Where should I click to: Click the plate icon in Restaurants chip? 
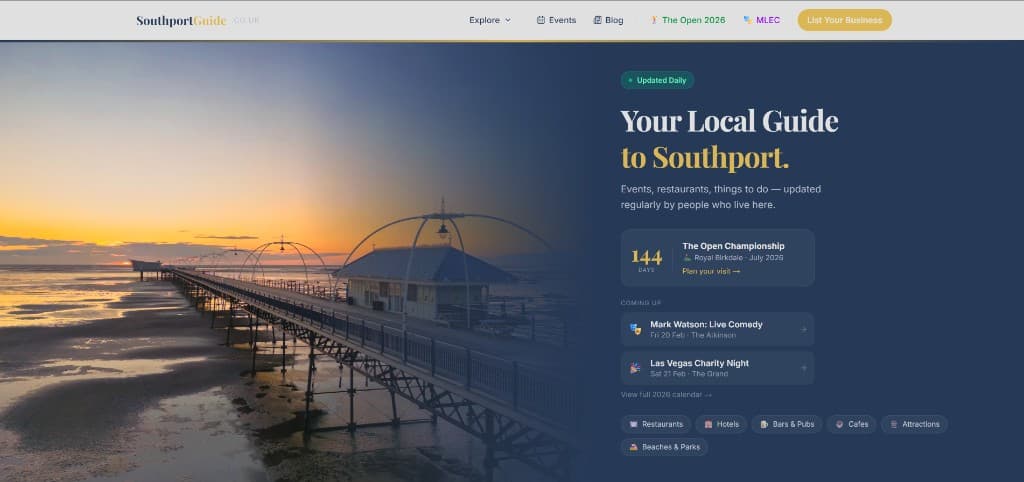pos(633,425)
